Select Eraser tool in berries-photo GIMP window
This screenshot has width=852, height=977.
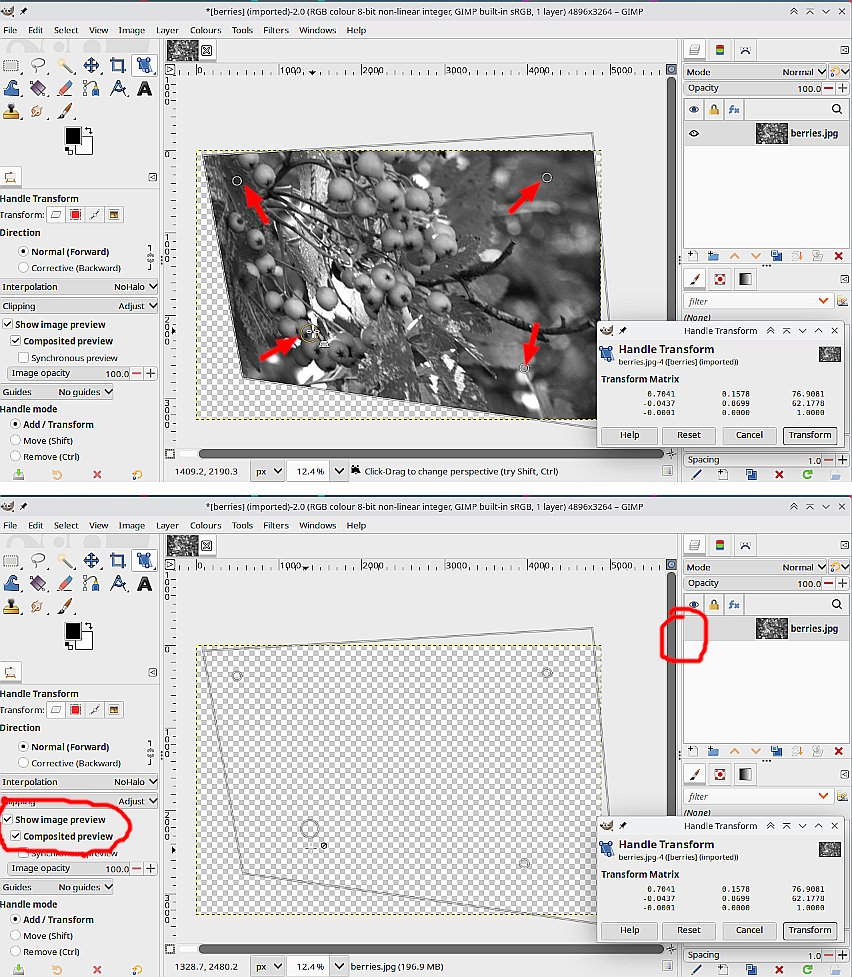[65, 88]
